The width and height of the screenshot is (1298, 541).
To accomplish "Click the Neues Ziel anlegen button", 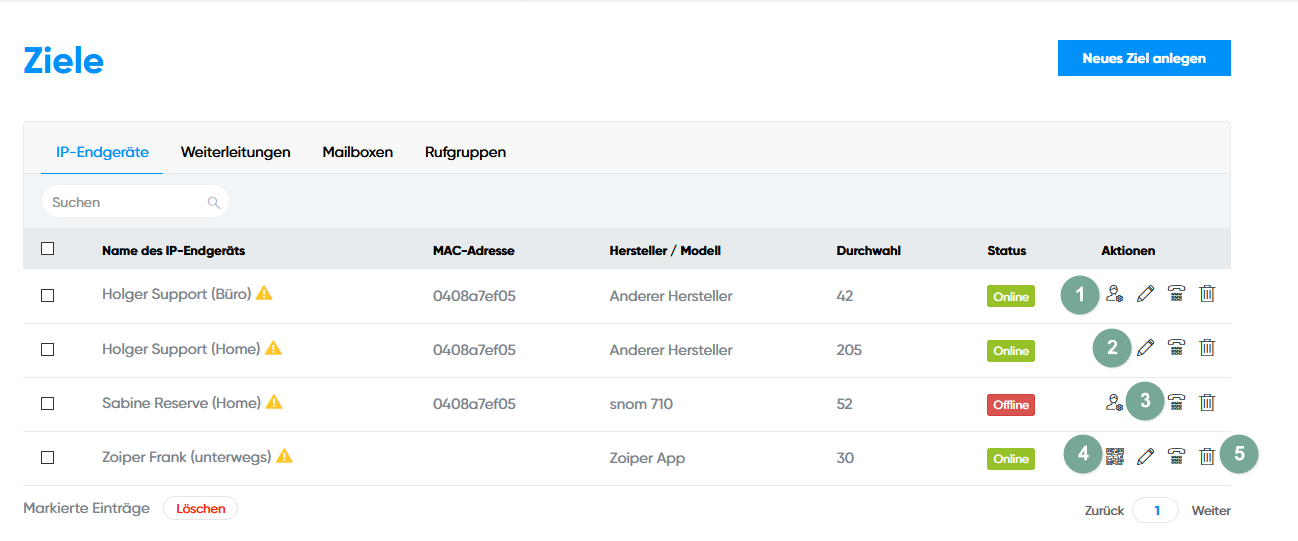I will point(1143,58).
